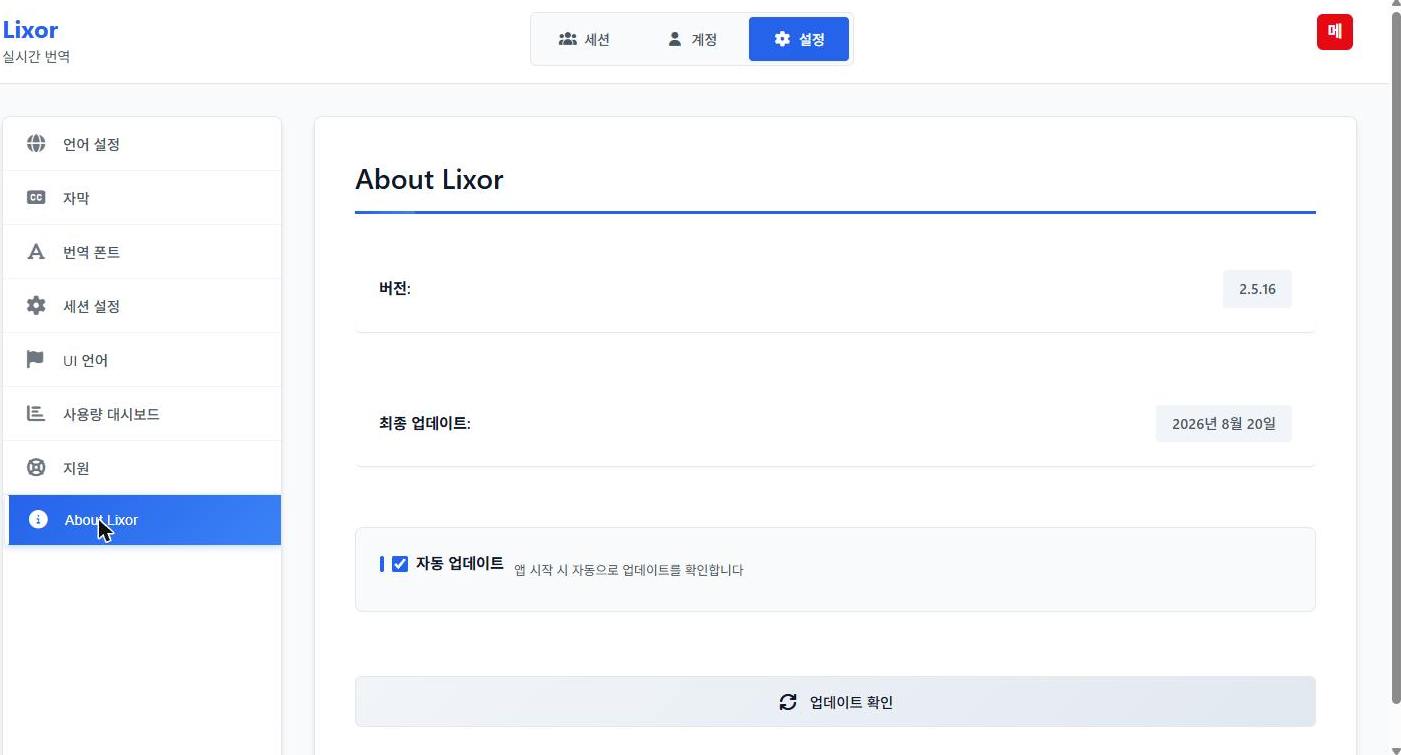Click the globe icon beside 언어 설정
1401x755 pixels.
(x=36, y=144)
